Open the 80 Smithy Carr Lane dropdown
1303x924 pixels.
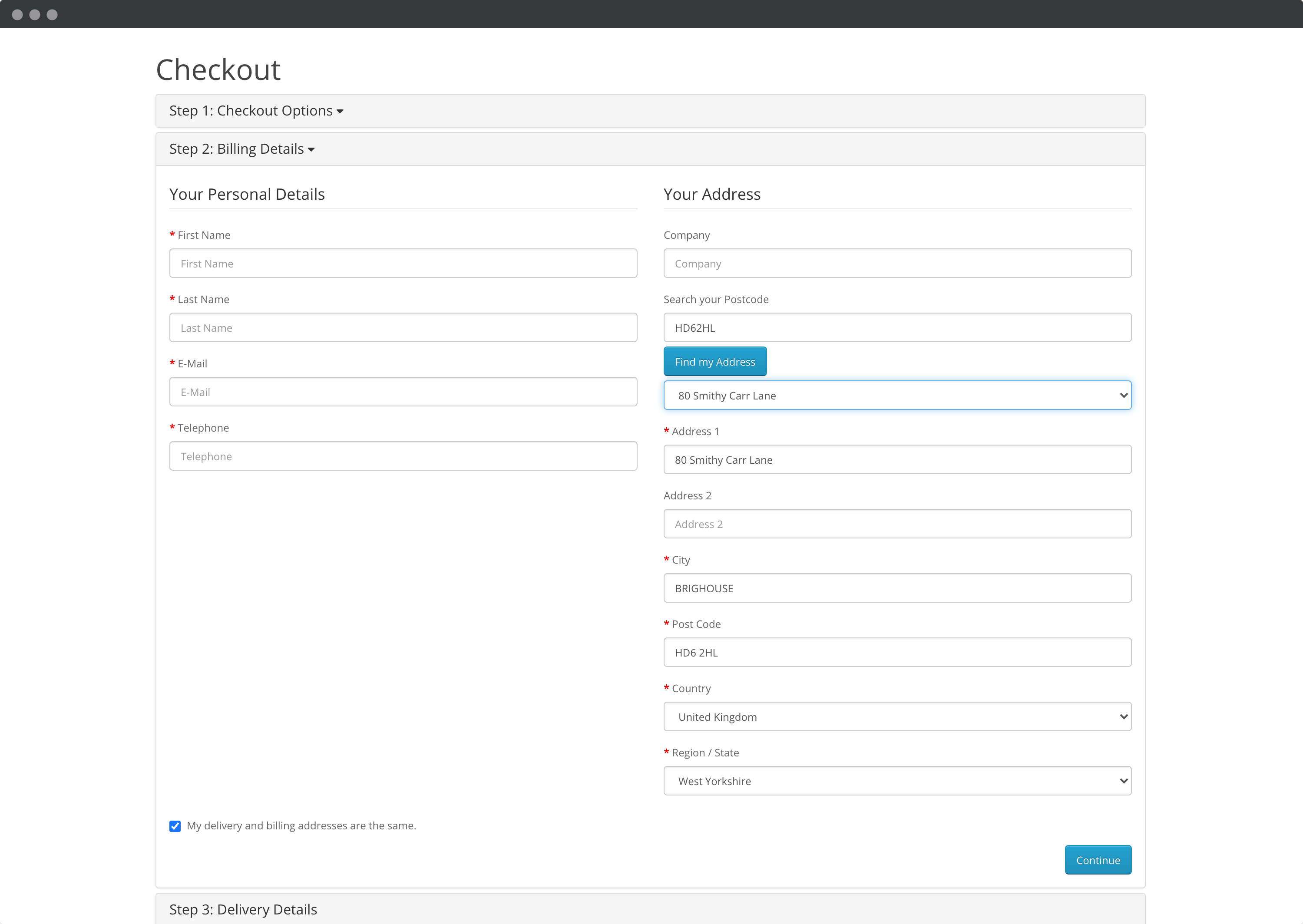pyautogui.click(x=897, y=396)
